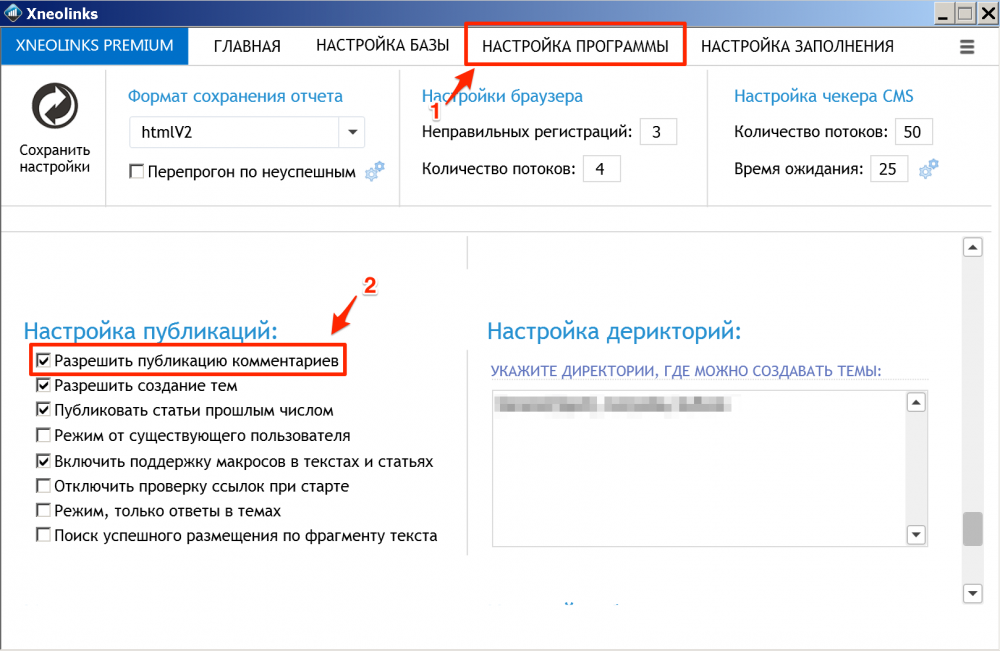Click main panel scrollbar down arrow
Image resolution: width=1000 pixels, height=651 pixels.
coord(973,593)
